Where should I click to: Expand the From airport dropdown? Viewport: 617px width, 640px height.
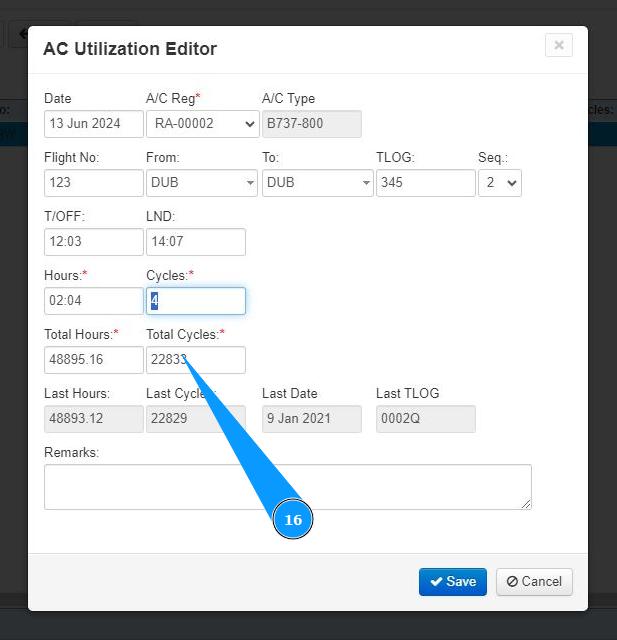pos(202,183)
